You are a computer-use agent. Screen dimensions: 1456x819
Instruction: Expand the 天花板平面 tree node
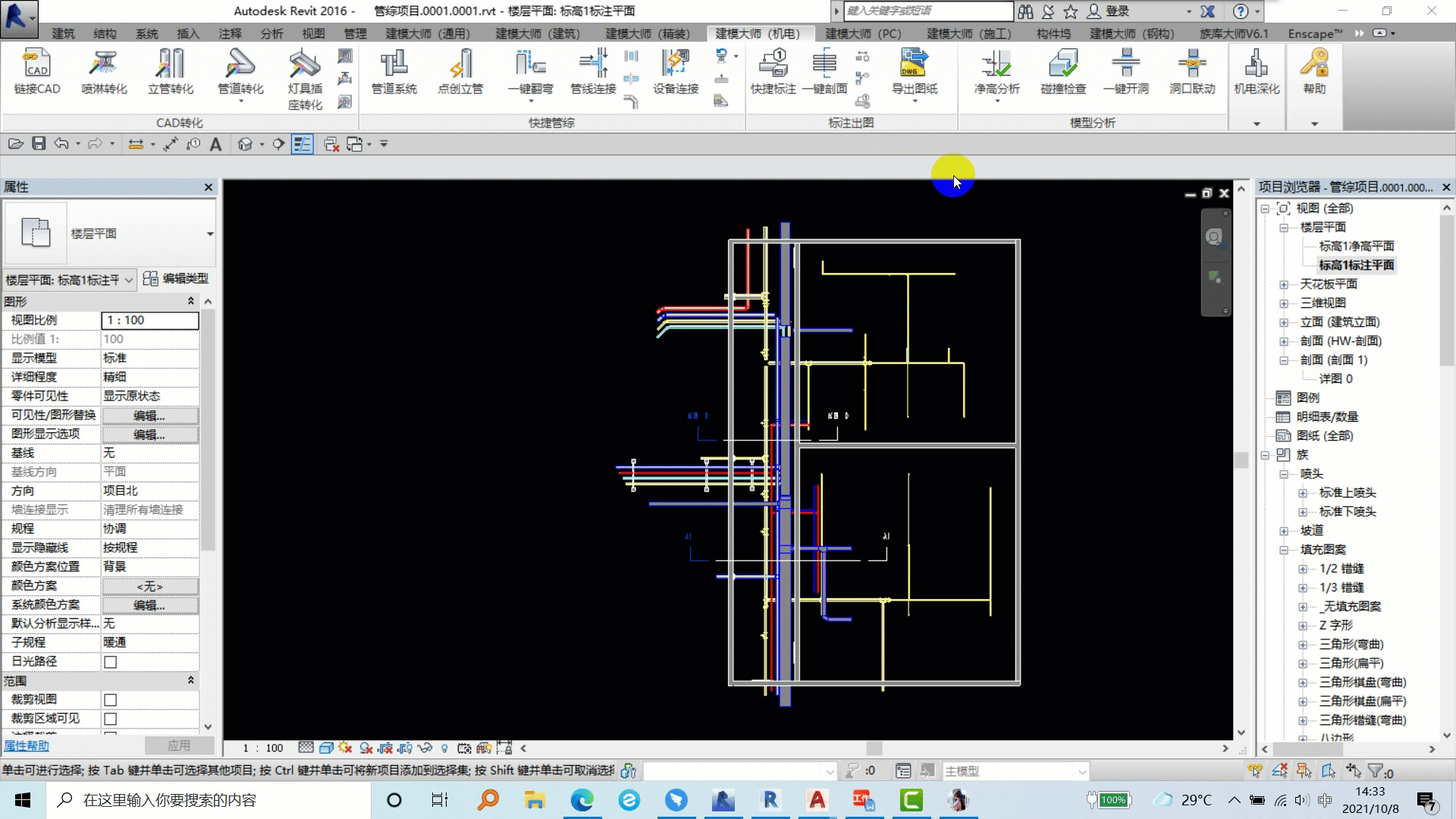click(1283, 284)
